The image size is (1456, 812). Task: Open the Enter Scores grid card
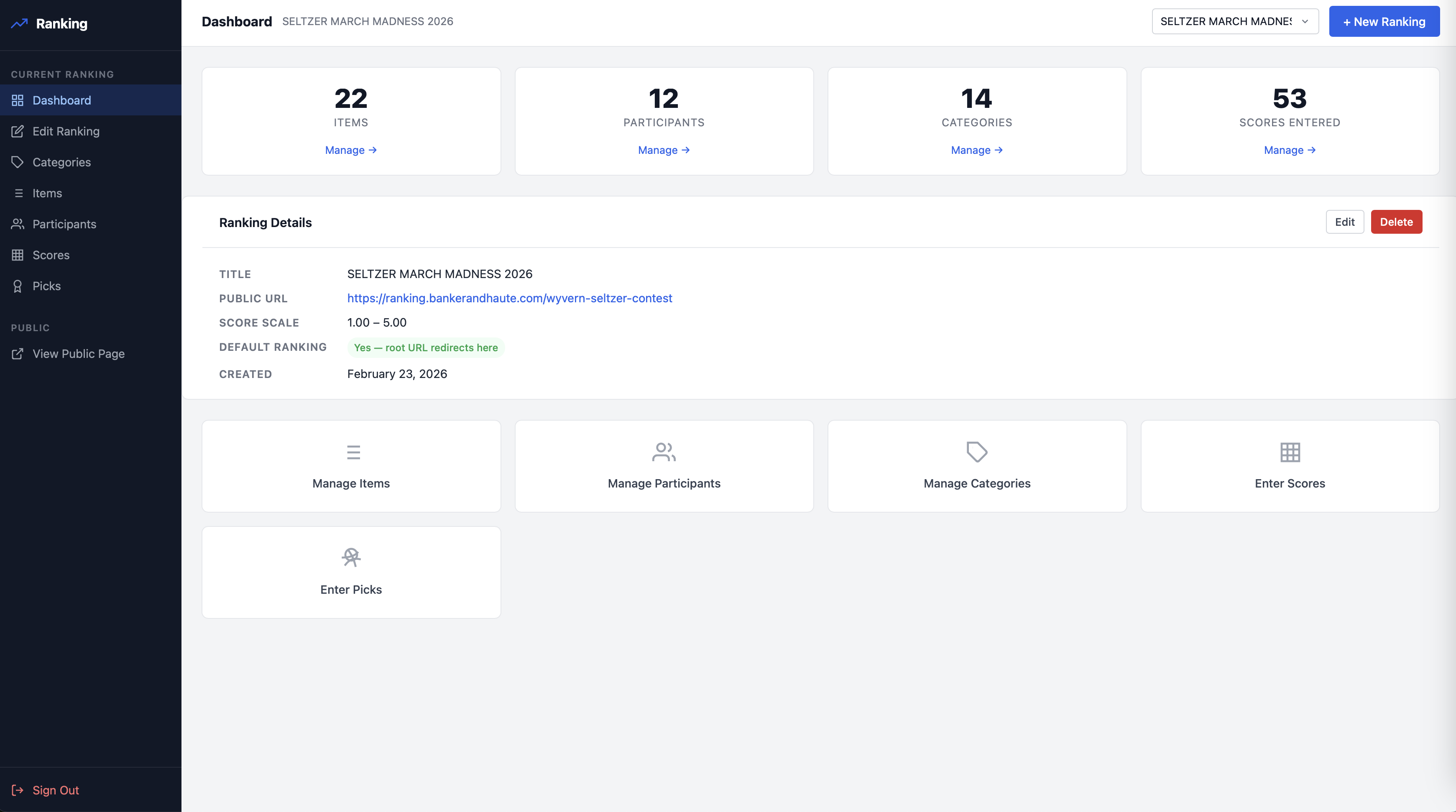[1289, 466]
